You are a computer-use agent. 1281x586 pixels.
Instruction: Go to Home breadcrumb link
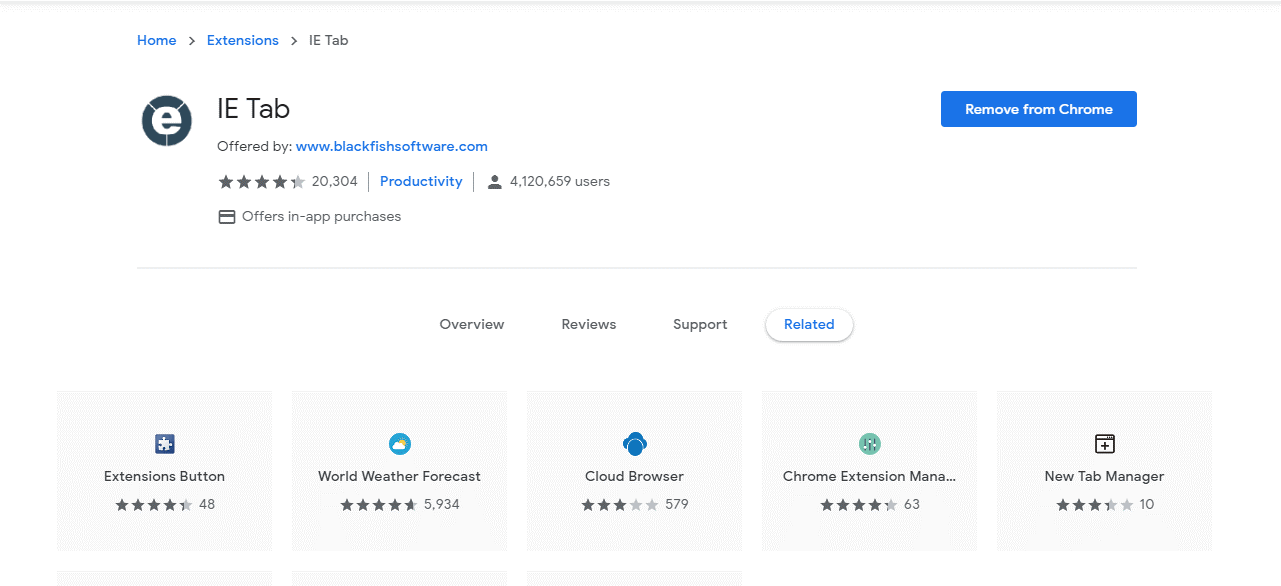157,41
